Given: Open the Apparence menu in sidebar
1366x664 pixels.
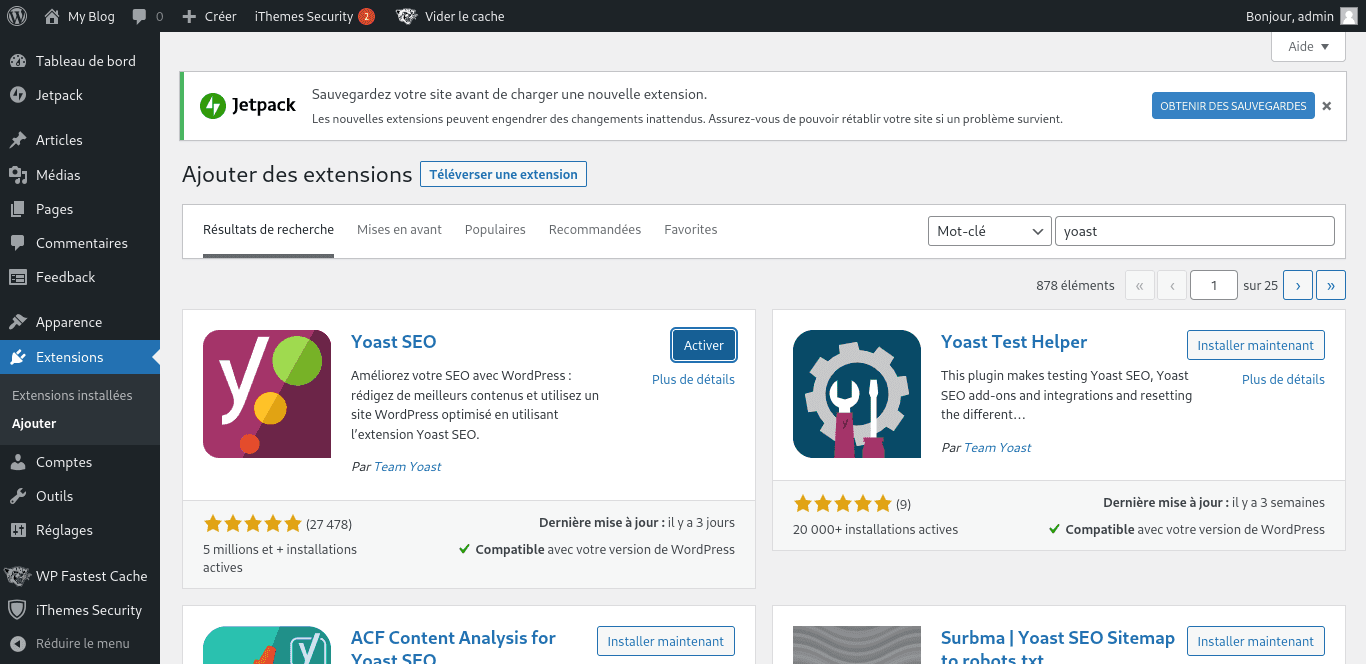Looking at the screenshot, I should 68,322.
